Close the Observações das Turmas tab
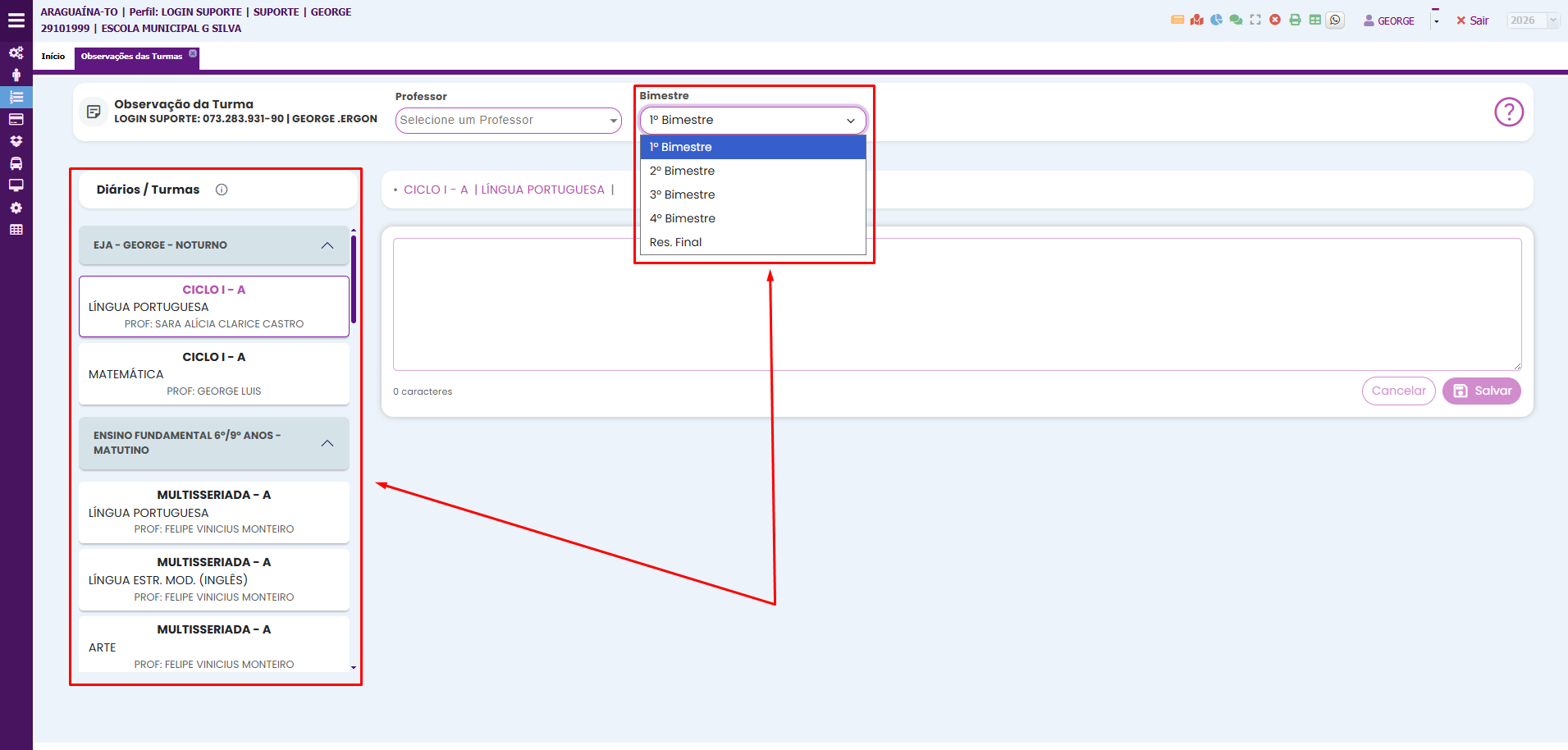 [x=193, y=53]
